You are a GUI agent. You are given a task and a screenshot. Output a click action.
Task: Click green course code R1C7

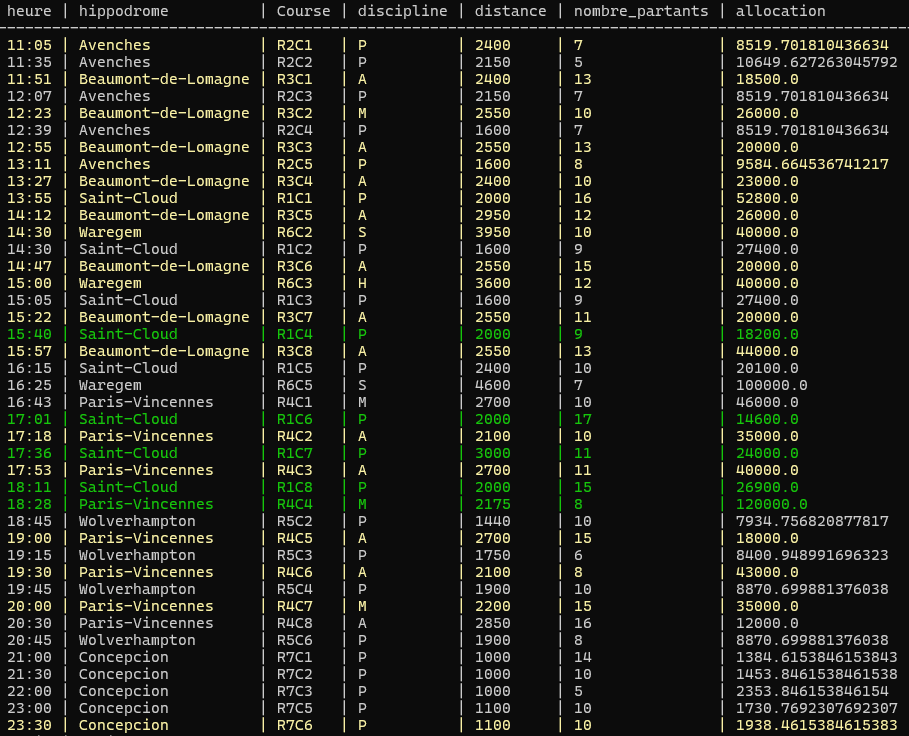coord(294,453)
